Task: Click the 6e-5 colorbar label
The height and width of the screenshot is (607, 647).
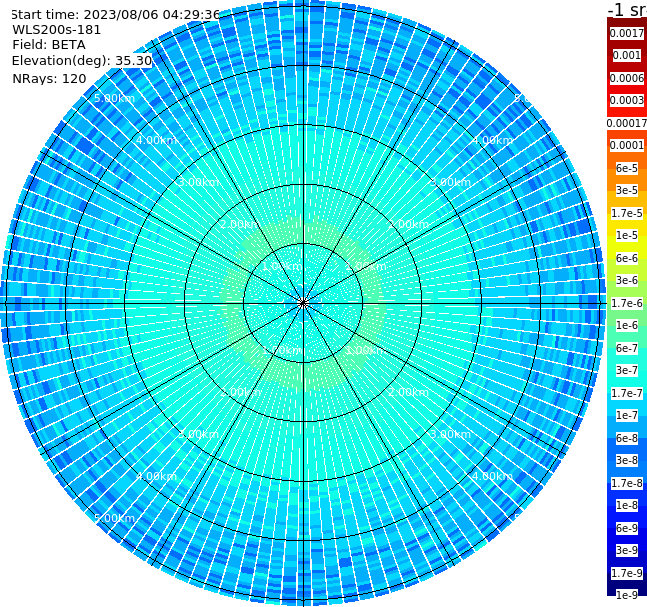Action: pyautogui.click(x=627, y=168)
